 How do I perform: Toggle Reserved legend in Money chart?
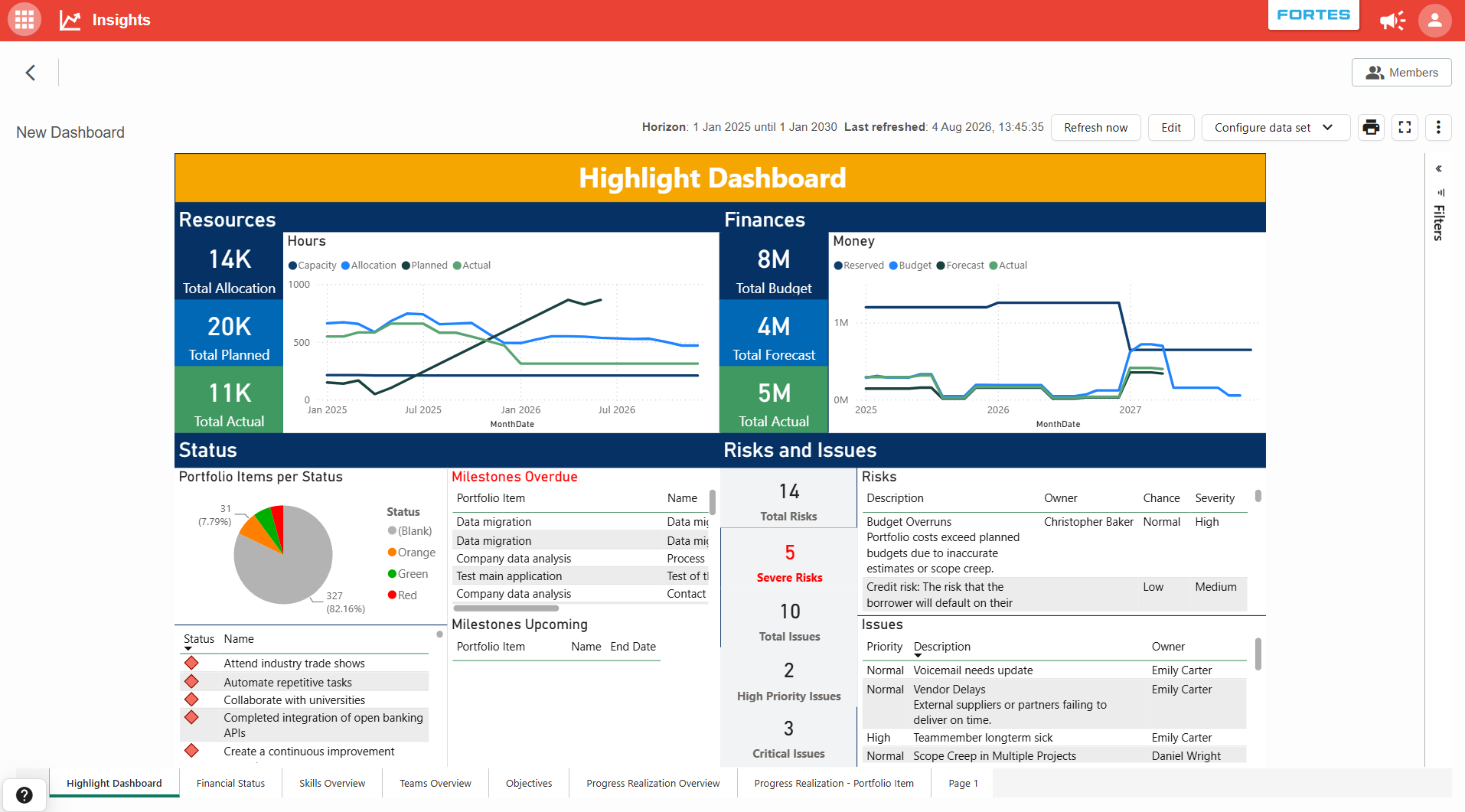click(x=859, y=266)
